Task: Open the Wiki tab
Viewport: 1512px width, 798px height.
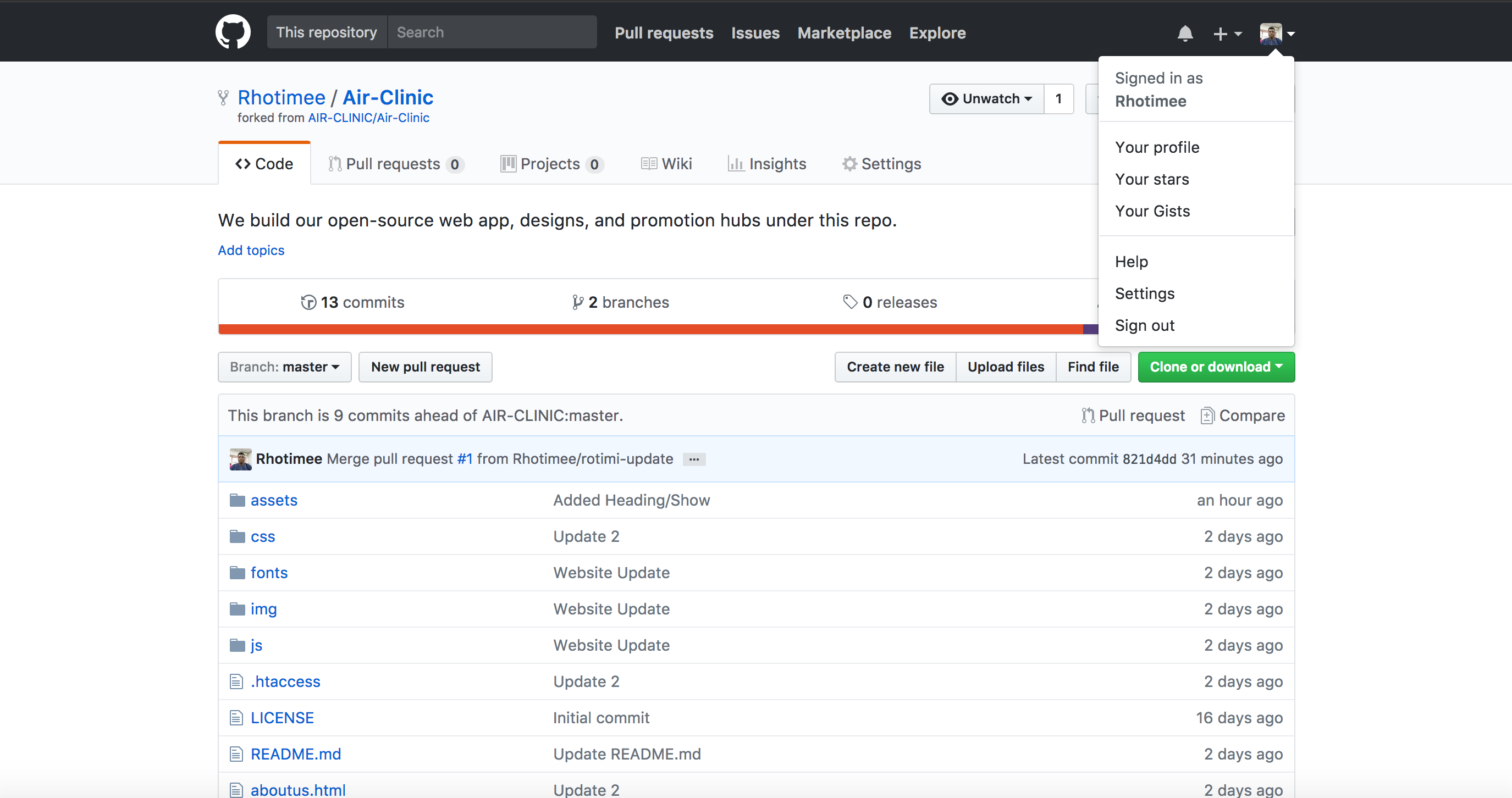Action: pos(666,164)
